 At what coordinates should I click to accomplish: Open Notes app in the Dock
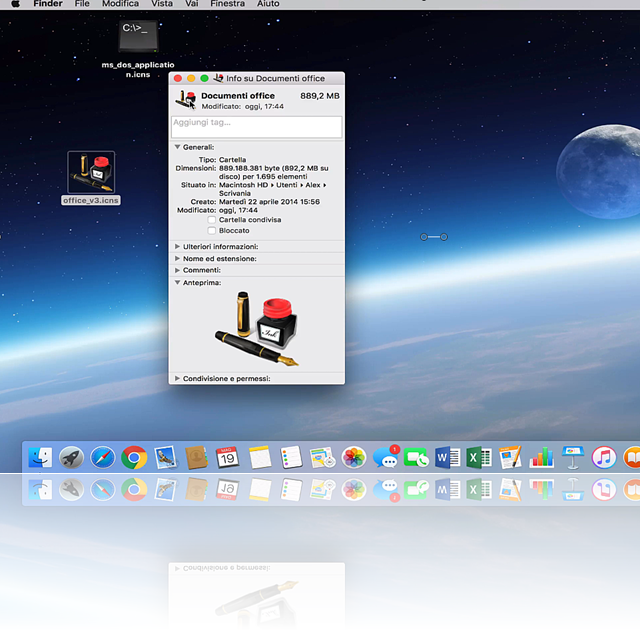(260, 457)
